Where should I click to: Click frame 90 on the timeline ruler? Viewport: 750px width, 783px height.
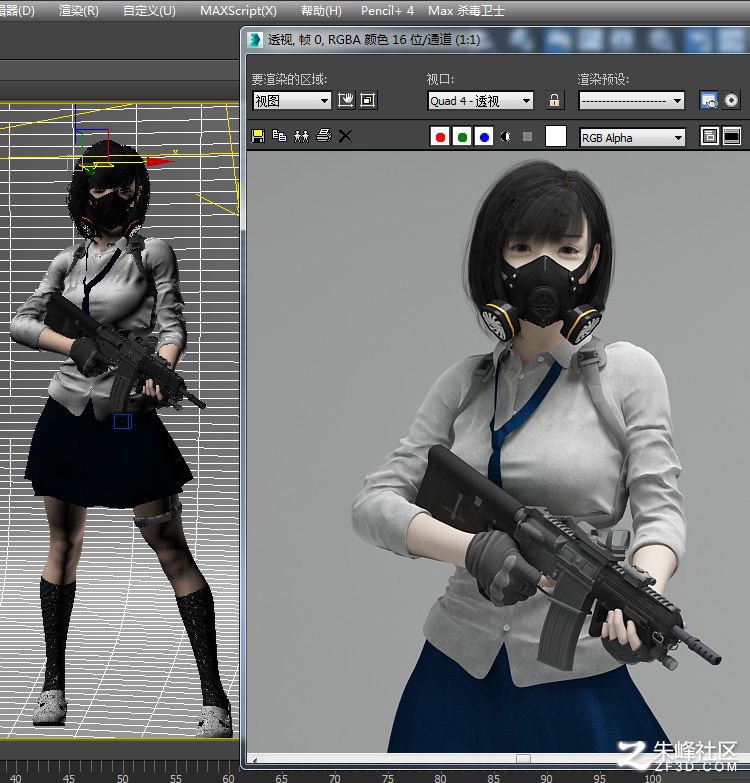coord(546,778)
